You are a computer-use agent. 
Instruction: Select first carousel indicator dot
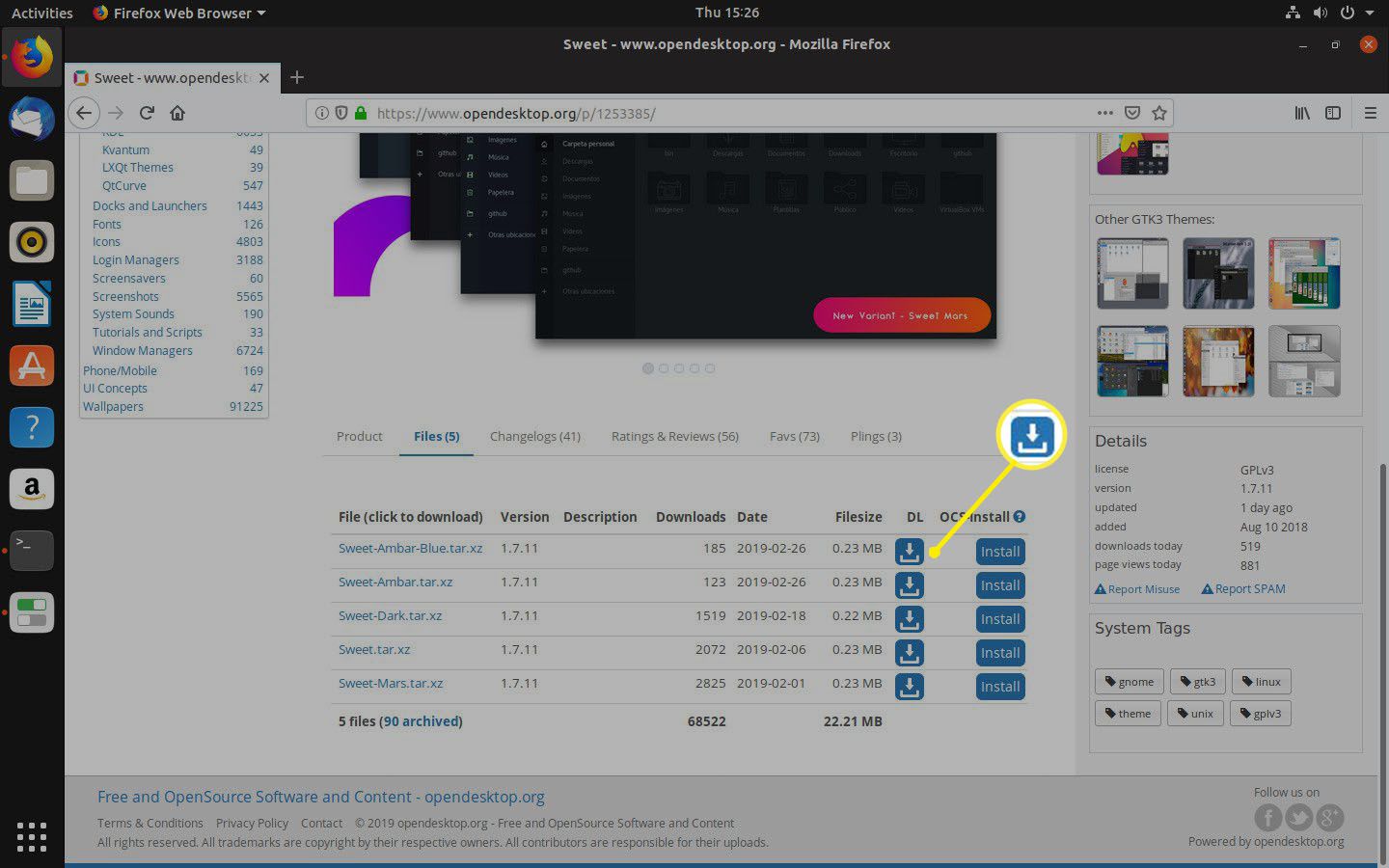(648, 368)
